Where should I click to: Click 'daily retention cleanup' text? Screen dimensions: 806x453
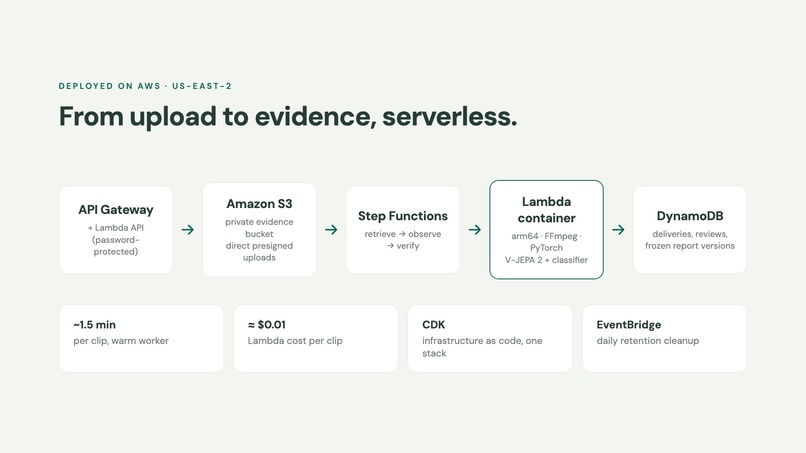click(x=648, y=340)
